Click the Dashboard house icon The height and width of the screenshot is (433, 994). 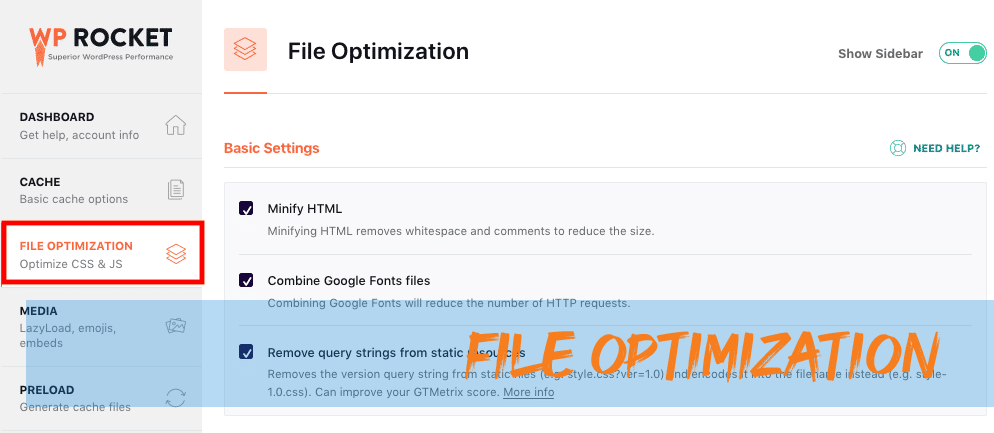pyautogui.click(x=176, y=126)
